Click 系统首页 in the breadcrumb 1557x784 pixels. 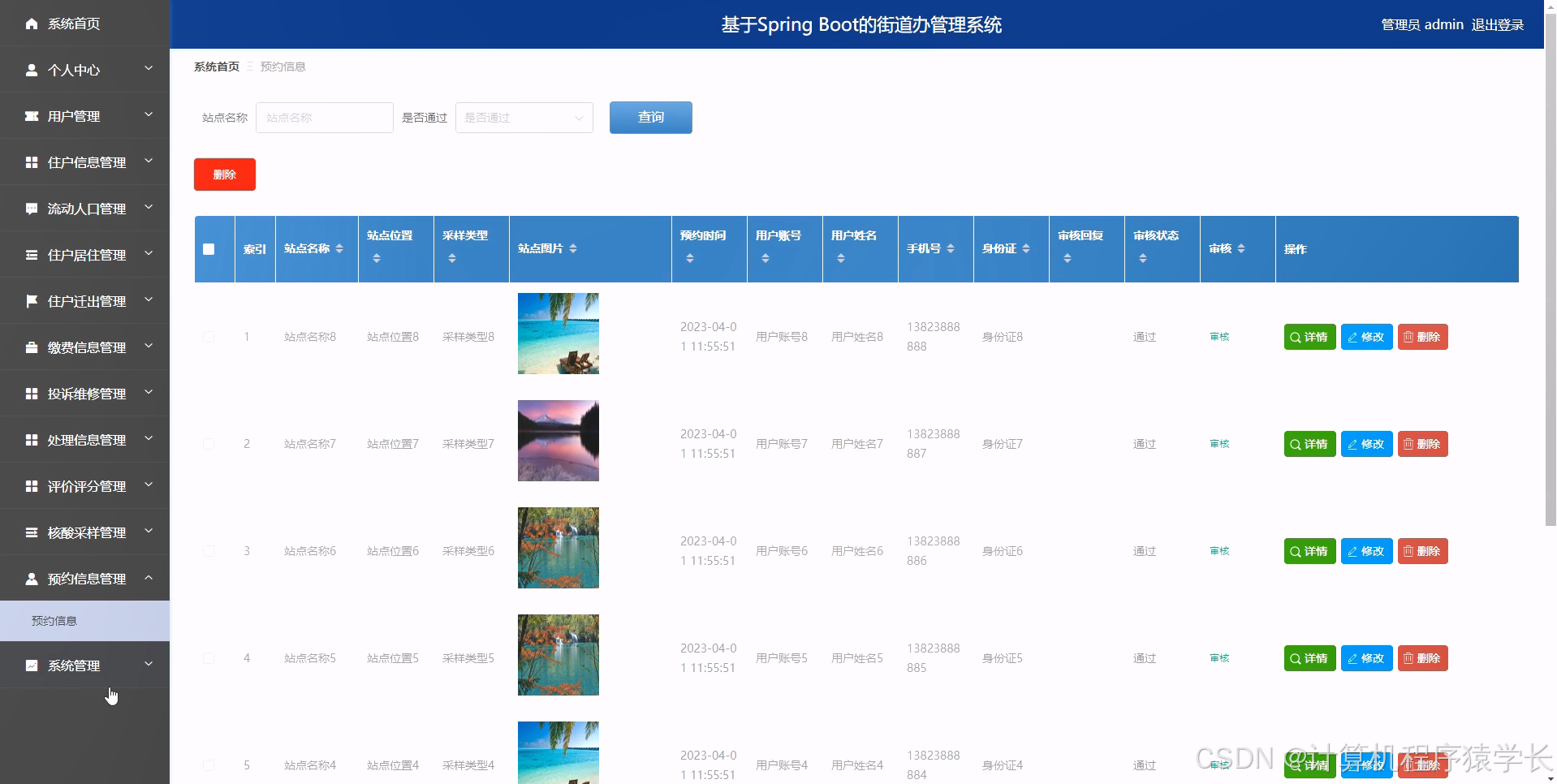(x=215, y=66)
